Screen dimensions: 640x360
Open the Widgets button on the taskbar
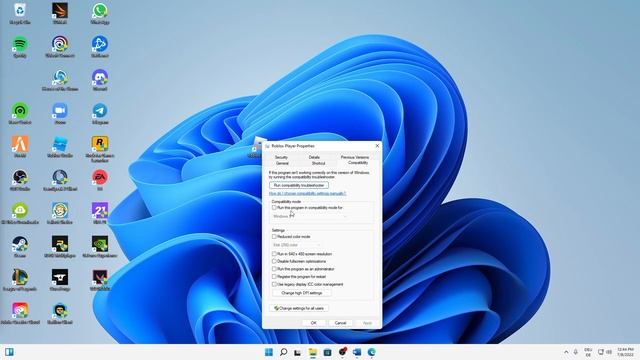pos(9,352)
